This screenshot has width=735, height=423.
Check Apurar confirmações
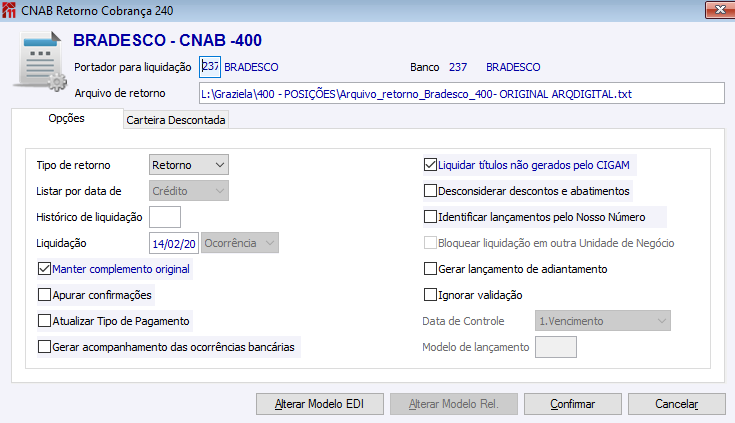pos(45,295)
